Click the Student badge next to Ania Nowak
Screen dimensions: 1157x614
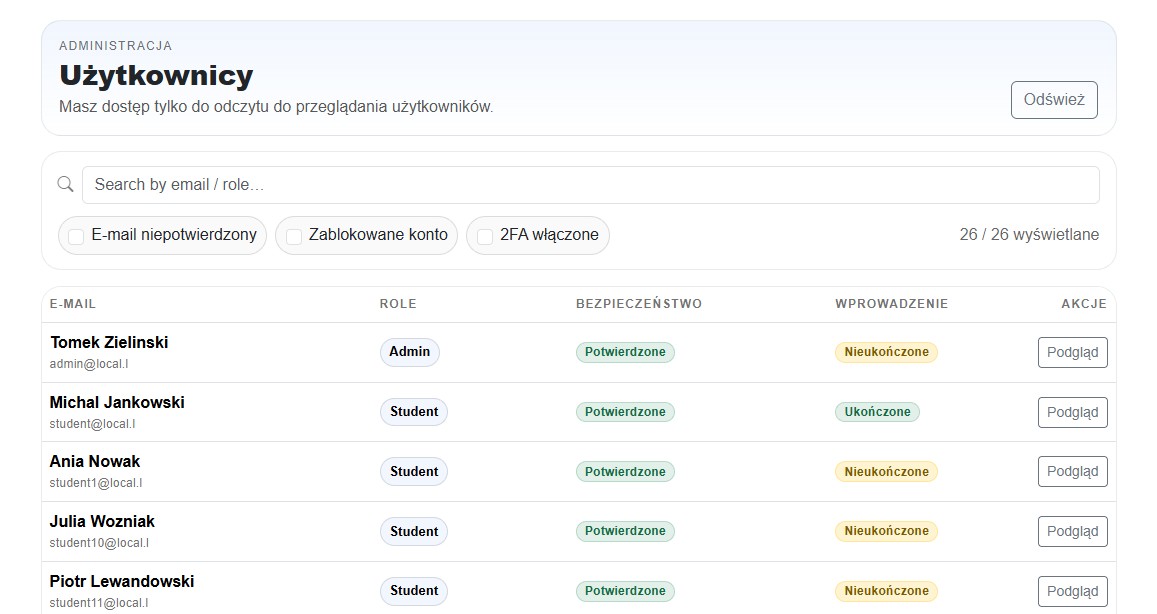[x=413, y=471]
